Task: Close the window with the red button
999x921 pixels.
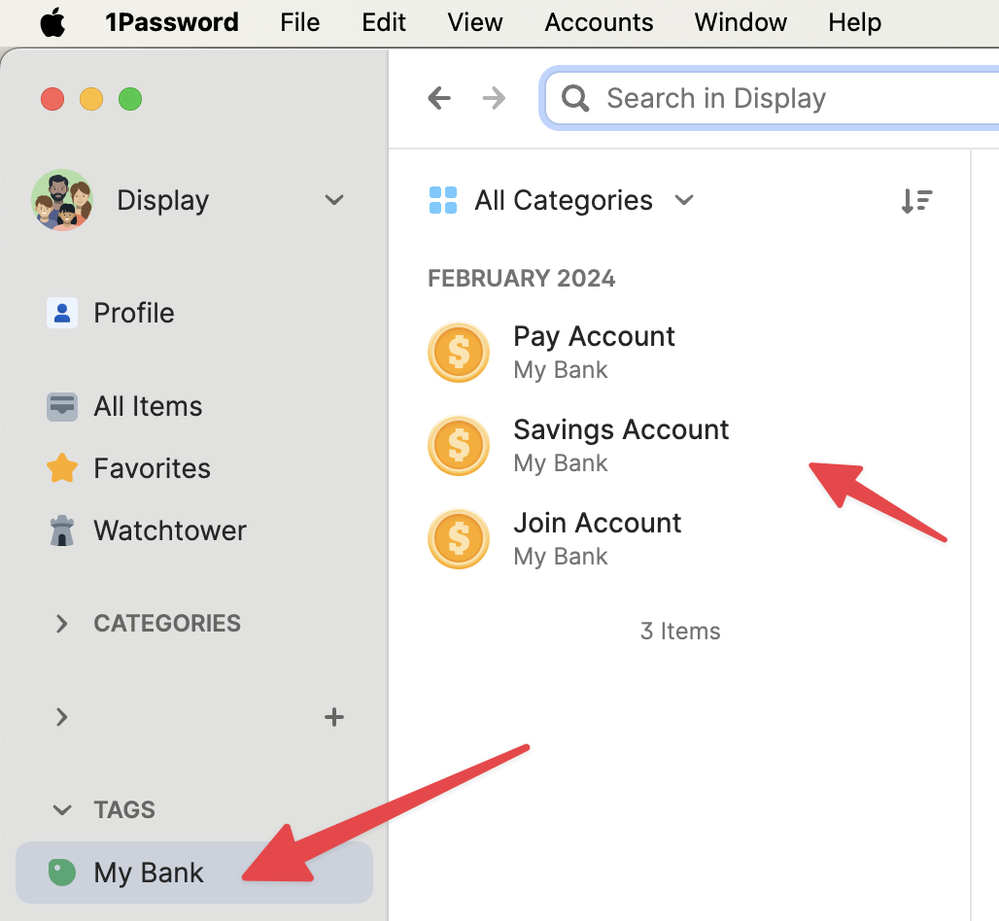Action: click(52, 99)
